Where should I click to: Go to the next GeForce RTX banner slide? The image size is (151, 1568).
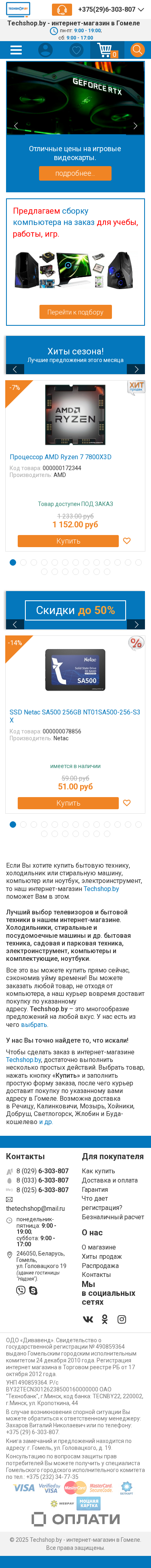coord(135,126)
